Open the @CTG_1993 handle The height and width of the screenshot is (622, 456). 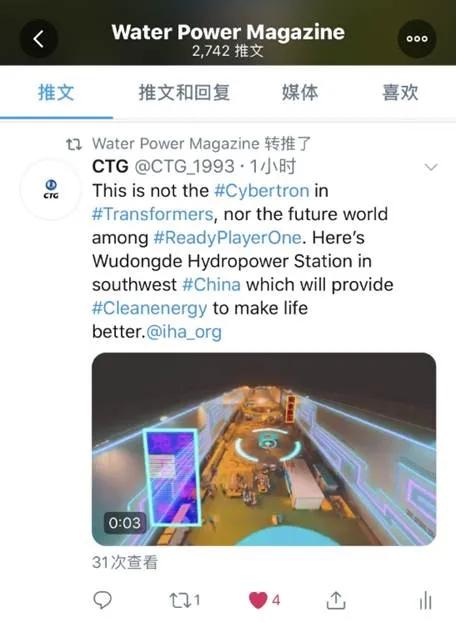coord(185,167)
